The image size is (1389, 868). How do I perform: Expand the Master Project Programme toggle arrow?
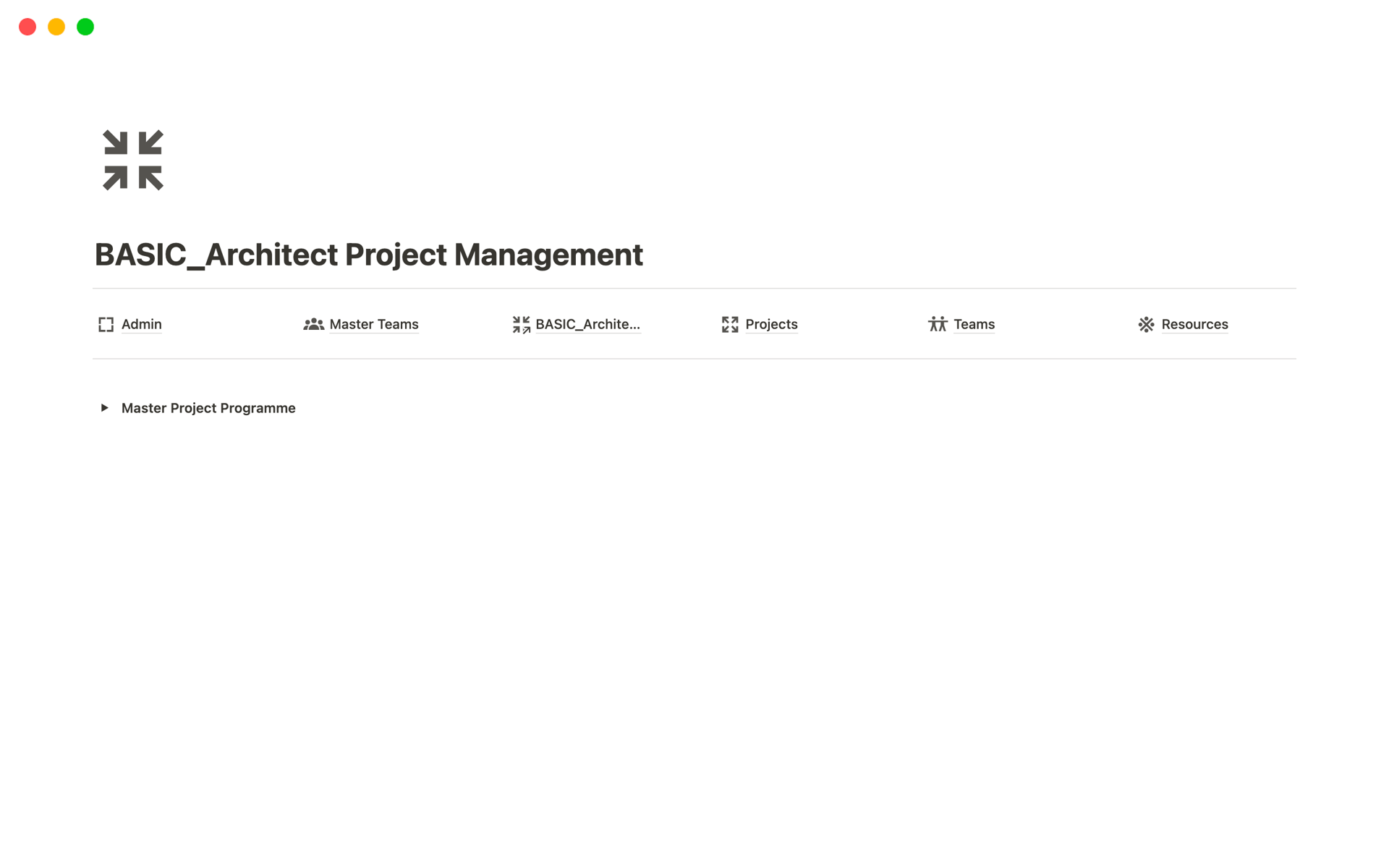[105, 408]
